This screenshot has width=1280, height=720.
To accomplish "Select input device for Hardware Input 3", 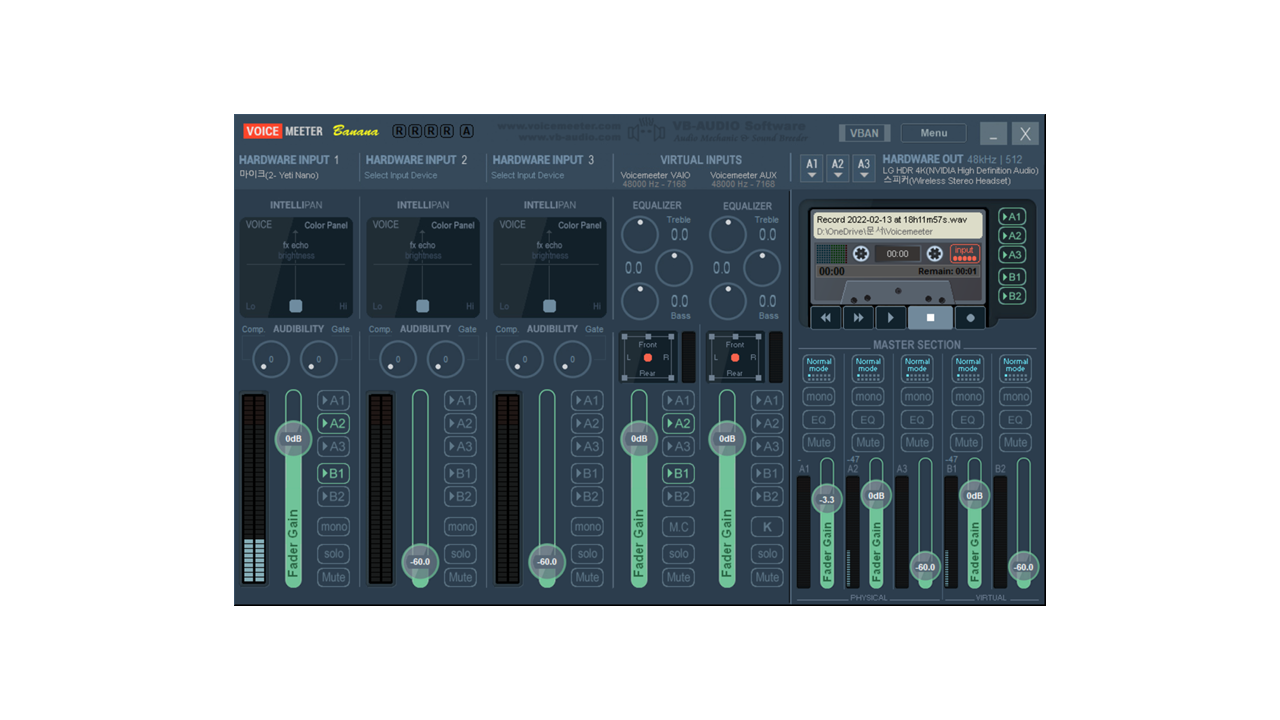I will (528, 175).
